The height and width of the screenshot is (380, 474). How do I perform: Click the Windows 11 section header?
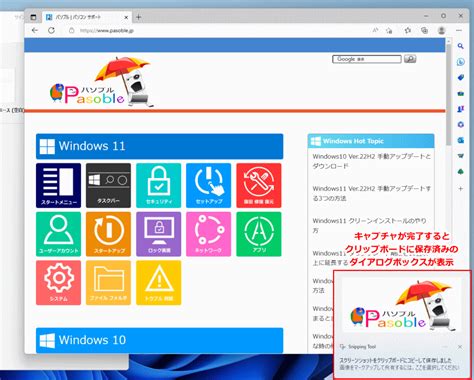159,146
